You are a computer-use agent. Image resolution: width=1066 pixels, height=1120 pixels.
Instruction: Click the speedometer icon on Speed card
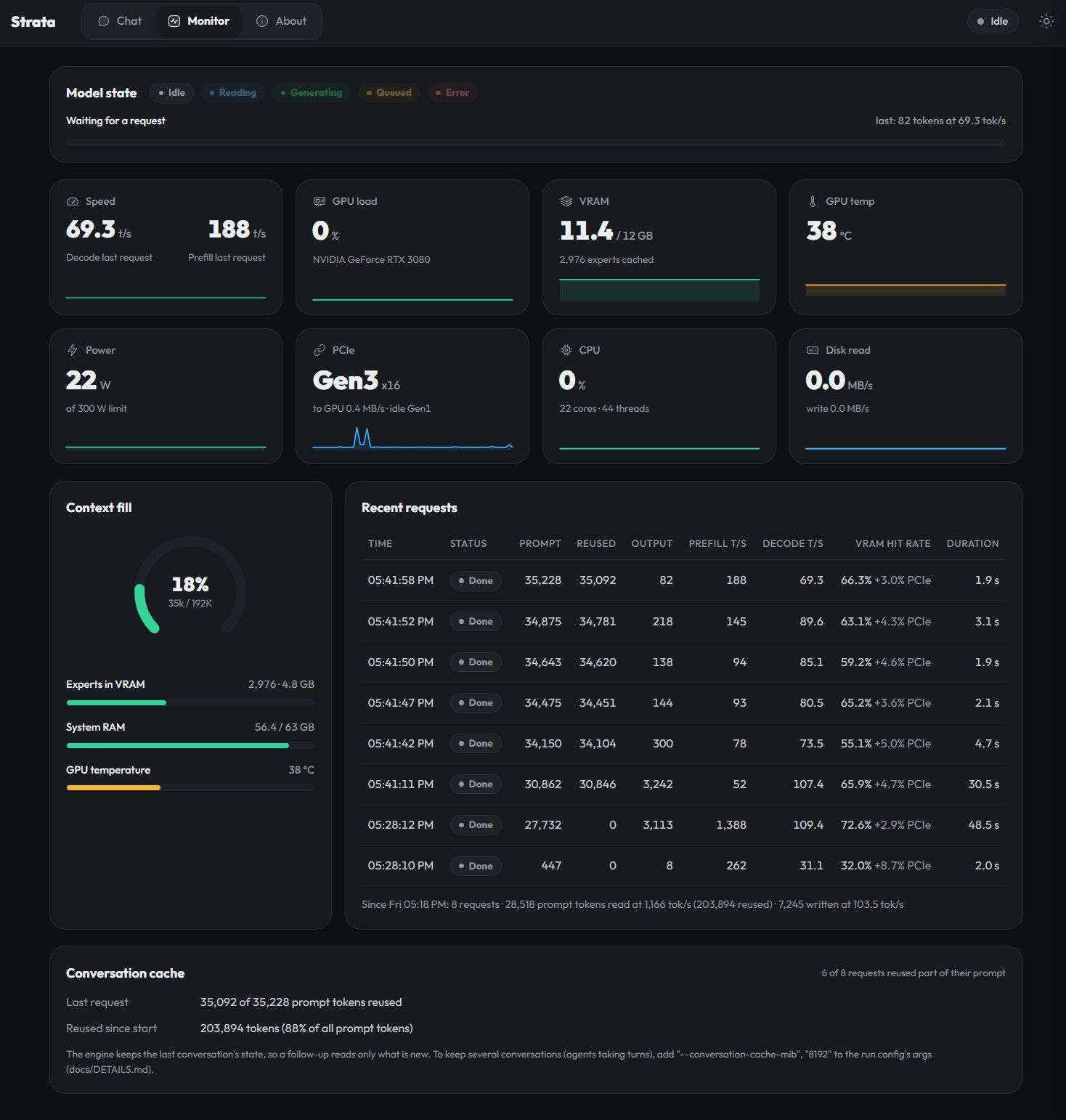73,201
